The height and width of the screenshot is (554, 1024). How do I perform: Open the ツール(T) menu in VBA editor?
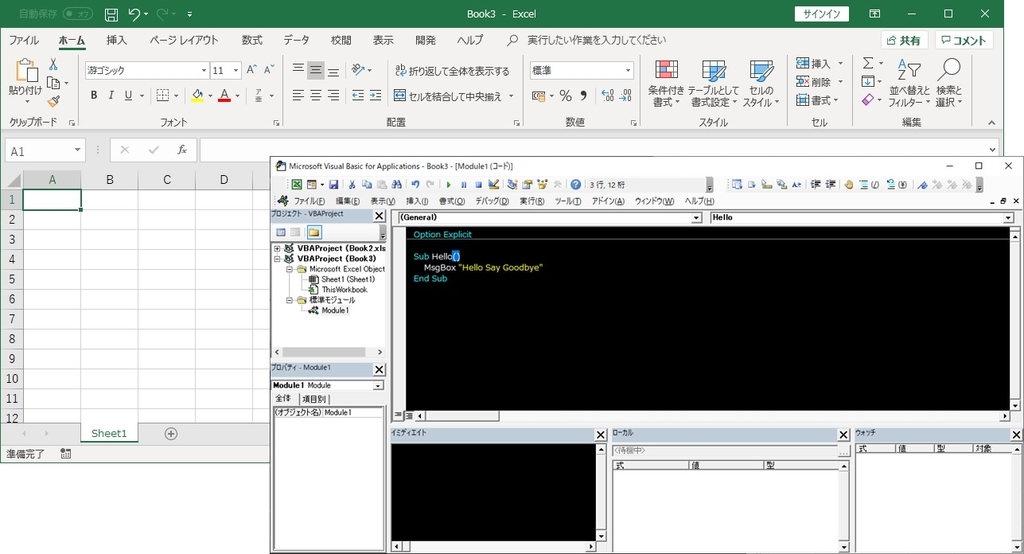click(568, 201)
